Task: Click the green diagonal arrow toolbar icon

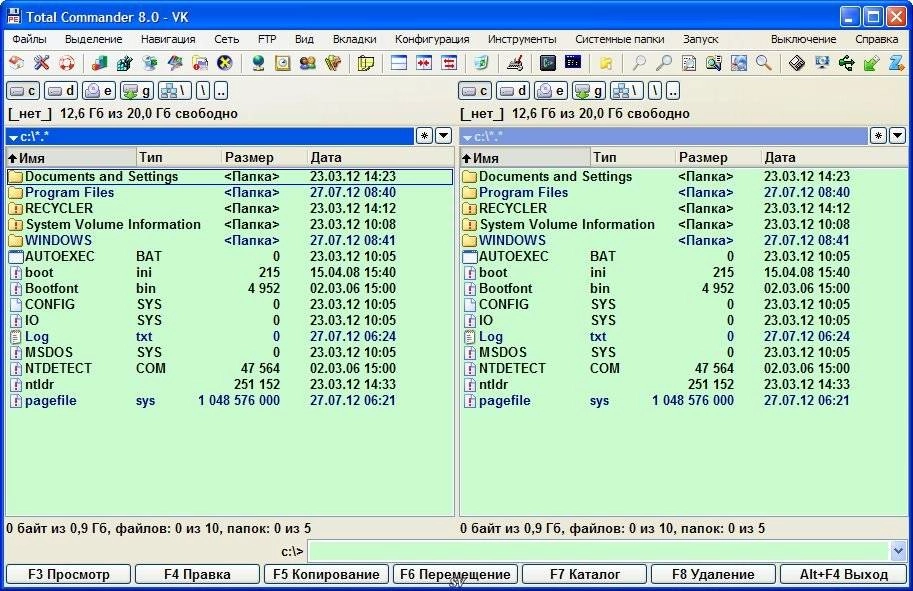Action: click(872, 62)
